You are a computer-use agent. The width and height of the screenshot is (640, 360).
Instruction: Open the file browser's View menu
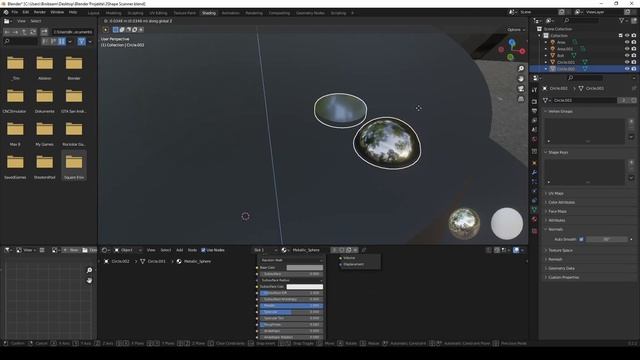21,21
